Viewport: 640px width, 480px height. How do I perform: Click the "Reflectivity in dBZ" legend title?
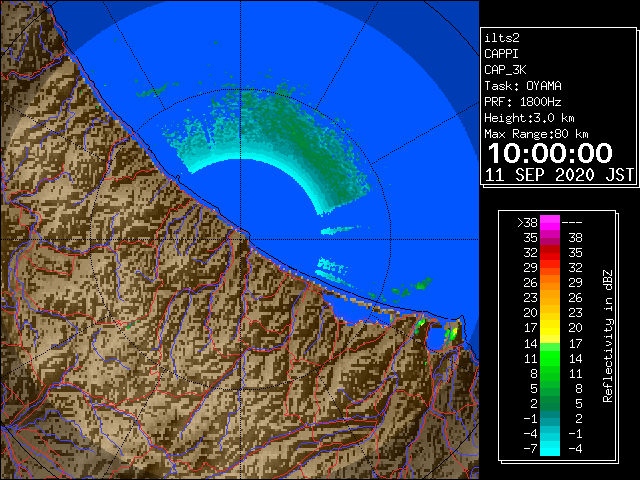pos(608,336)
